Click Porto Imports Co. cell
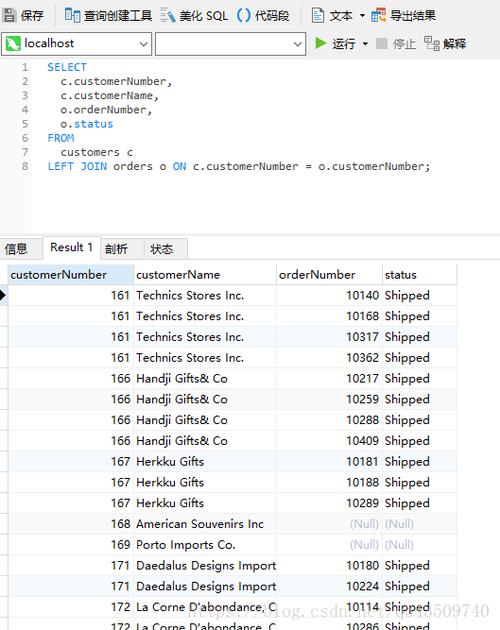Viewport: 500px width, 630px height. pyautogui.click(x=205, y=545)
